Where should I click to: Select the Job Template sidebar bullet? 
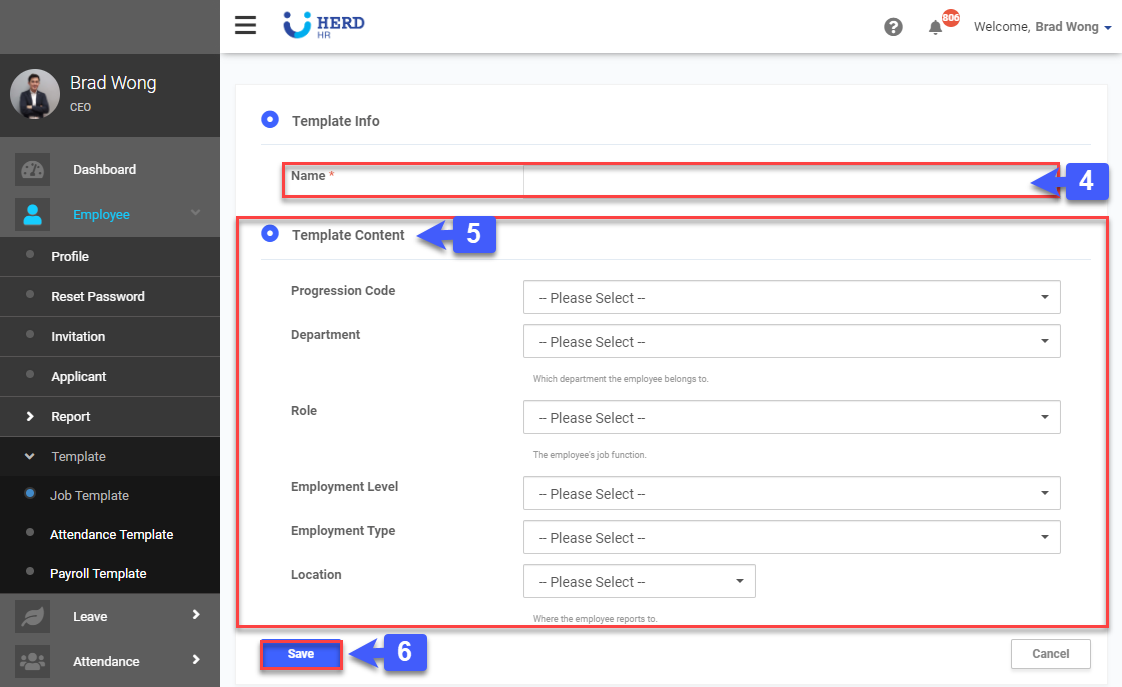(x=30, y=494)
